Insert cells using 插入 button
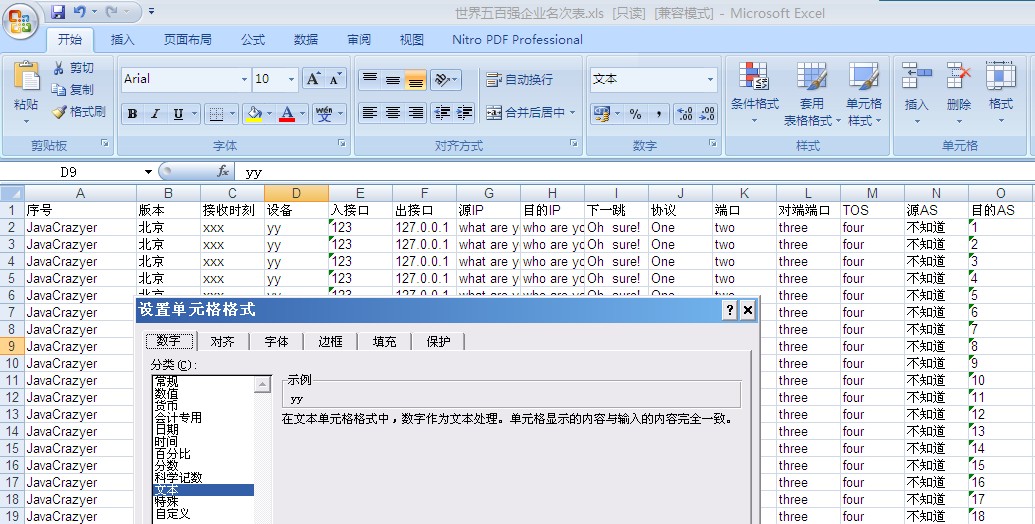Viewport: 1035px width, 524px height. 916,93
